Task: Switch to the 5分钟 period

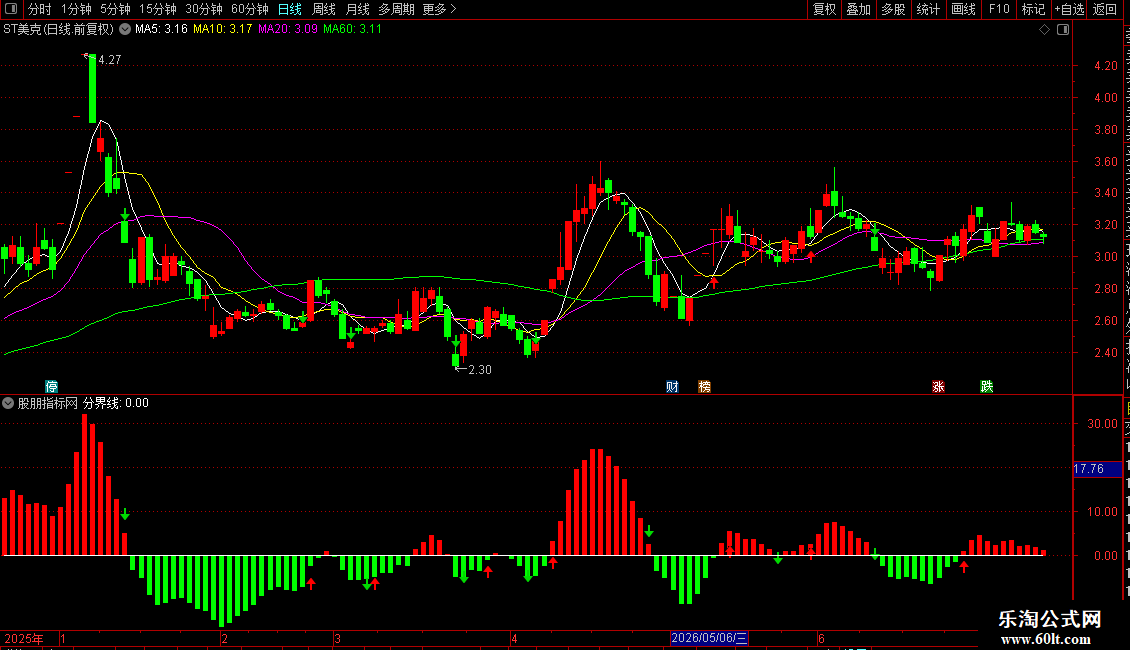Action: click(115, 9)
